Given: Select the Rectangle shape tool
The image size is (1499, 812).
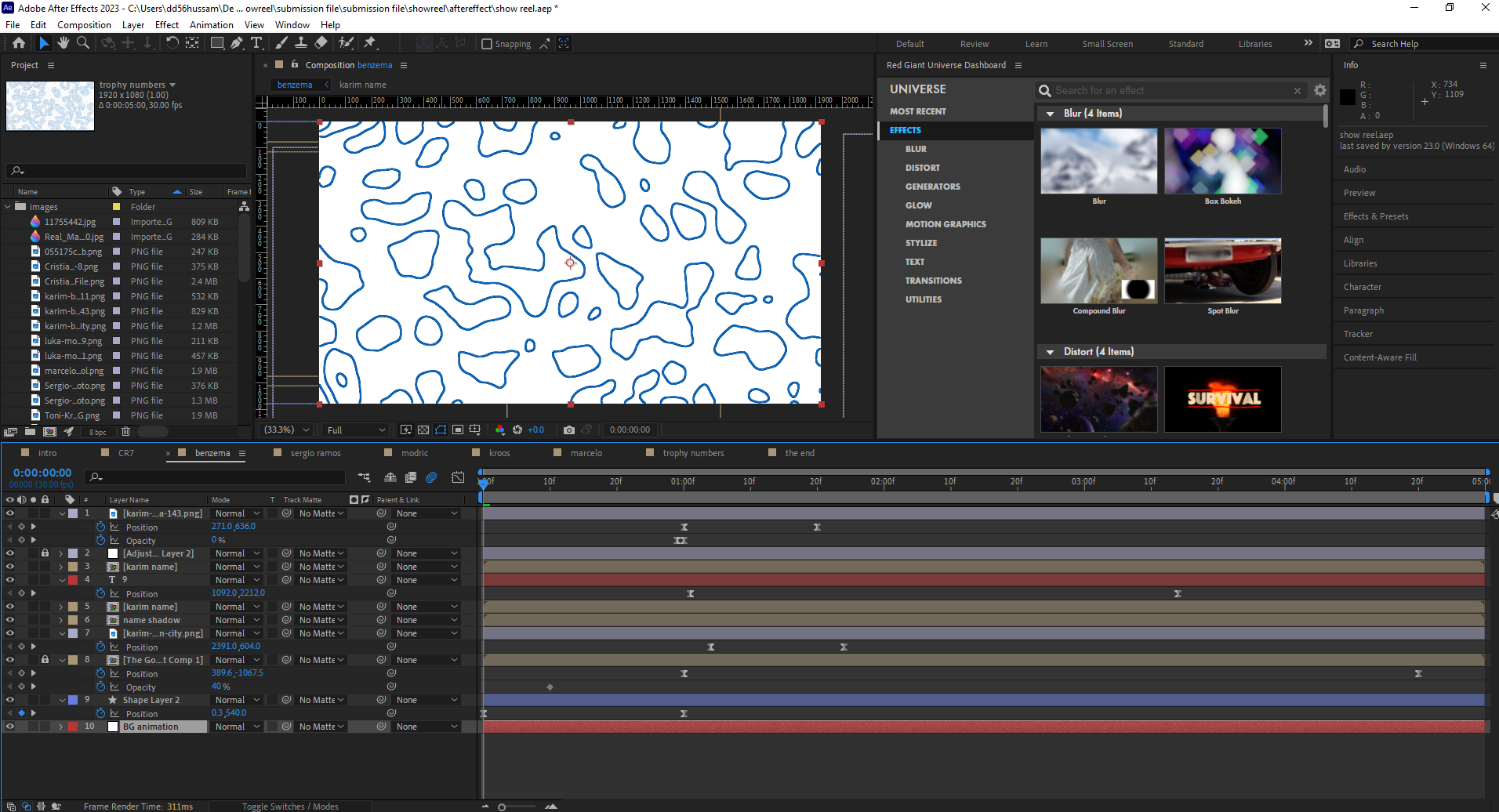Looking at the screenshot, I should pos(217,43).
